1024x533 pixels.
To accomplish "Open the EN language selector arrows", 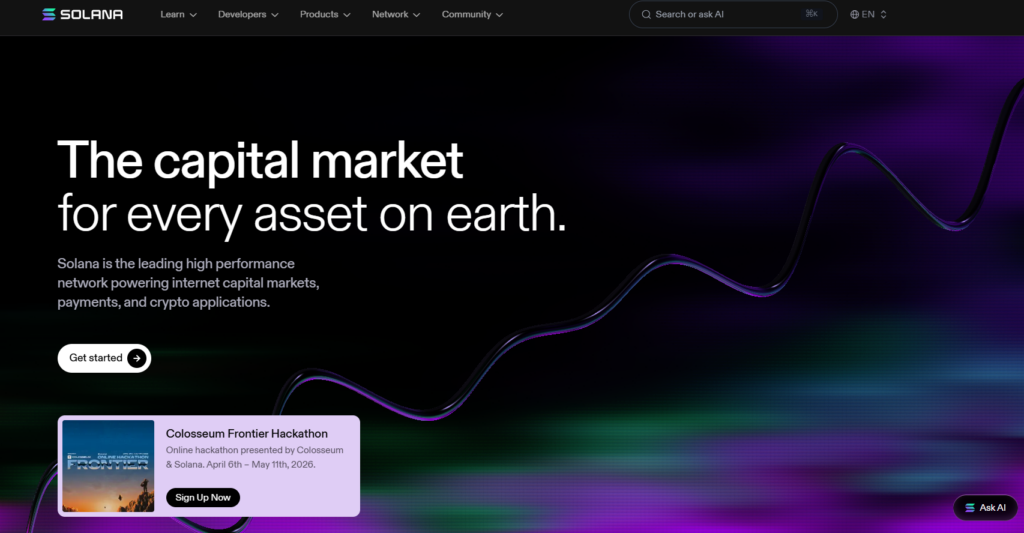I will [884, 14].
